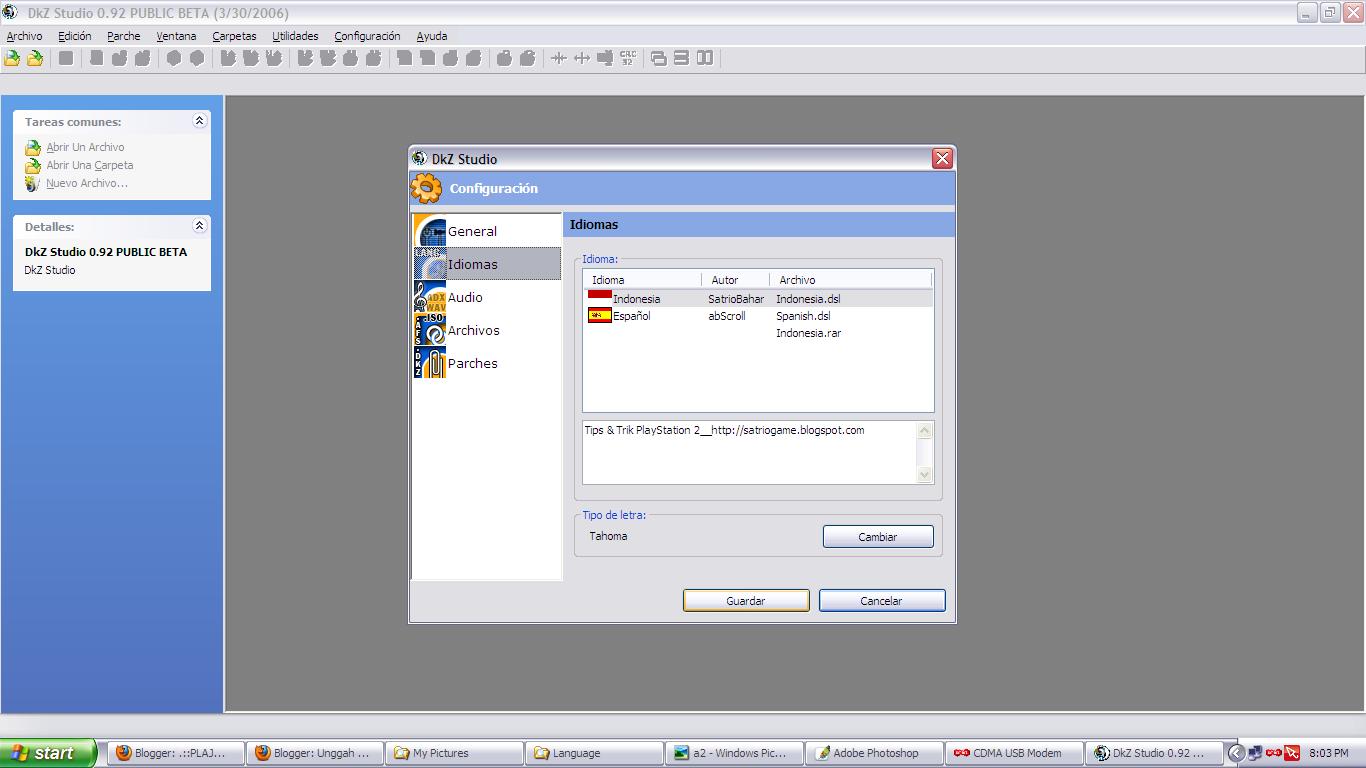
Task: Click the cascade windows toolbar icon
Action: [658, 58]
